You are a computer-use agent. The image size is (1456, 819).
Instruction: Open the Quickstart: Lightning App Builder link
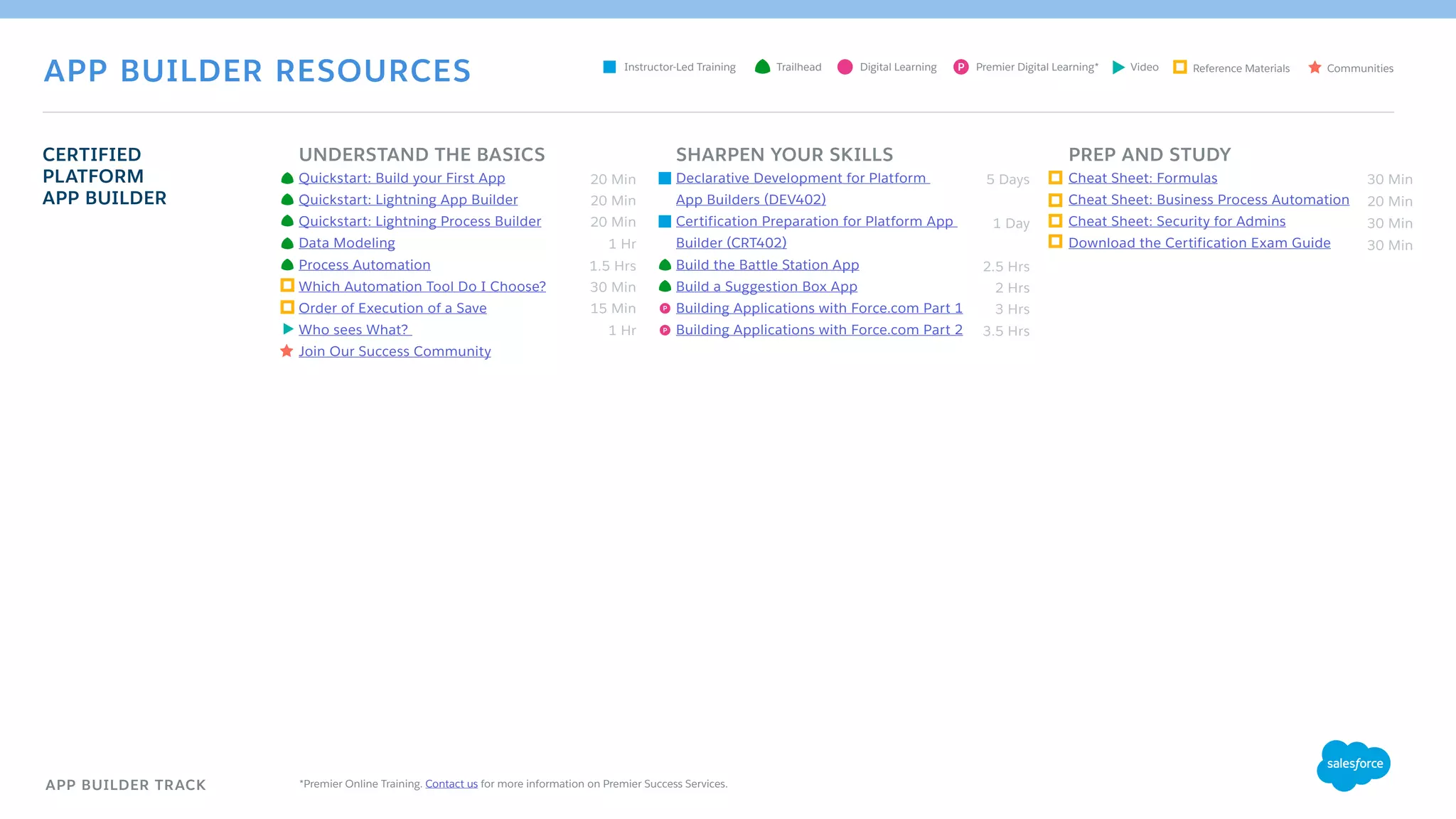408,200
